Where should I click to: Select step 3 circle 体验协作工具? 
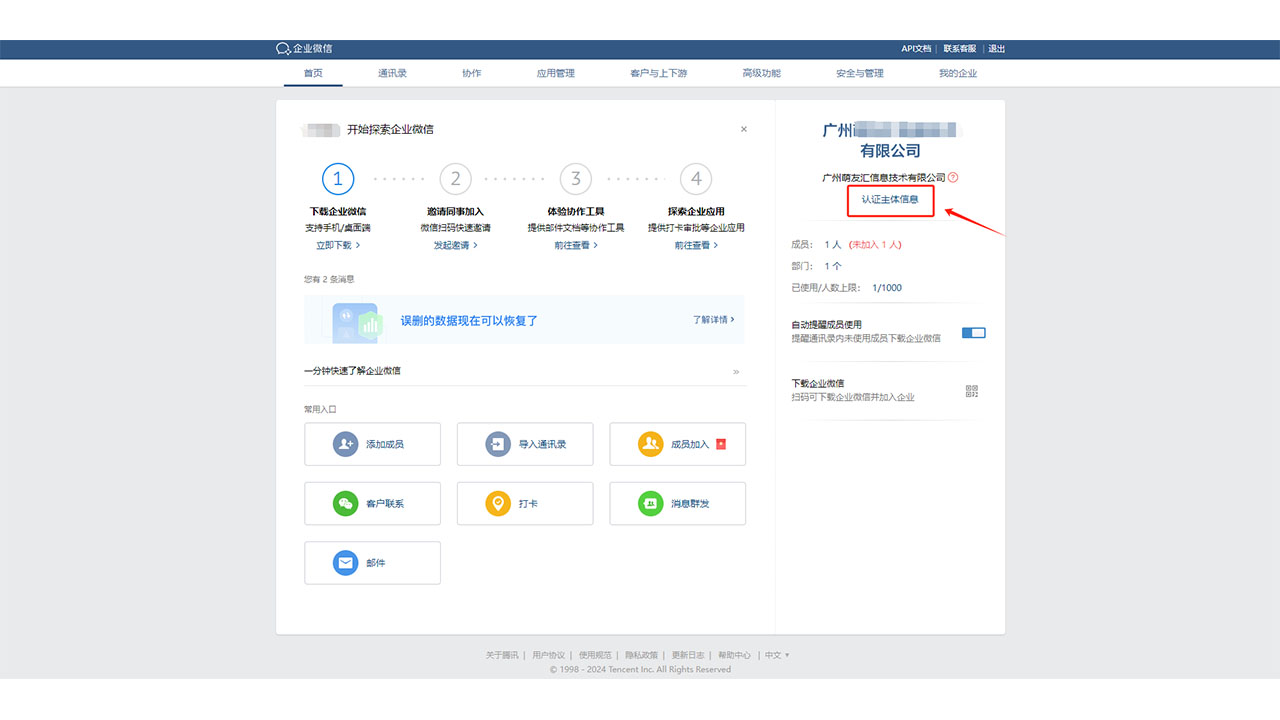(576, 179)
